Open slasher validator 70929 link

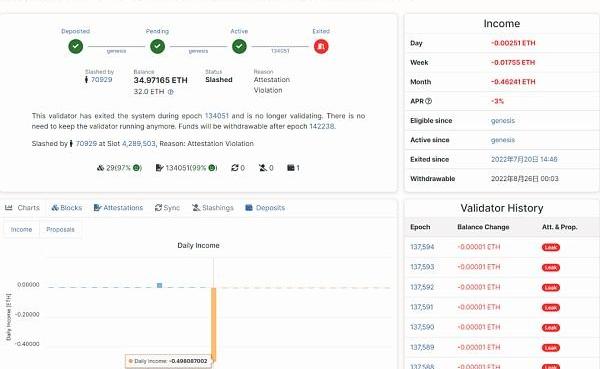(101, 80)
